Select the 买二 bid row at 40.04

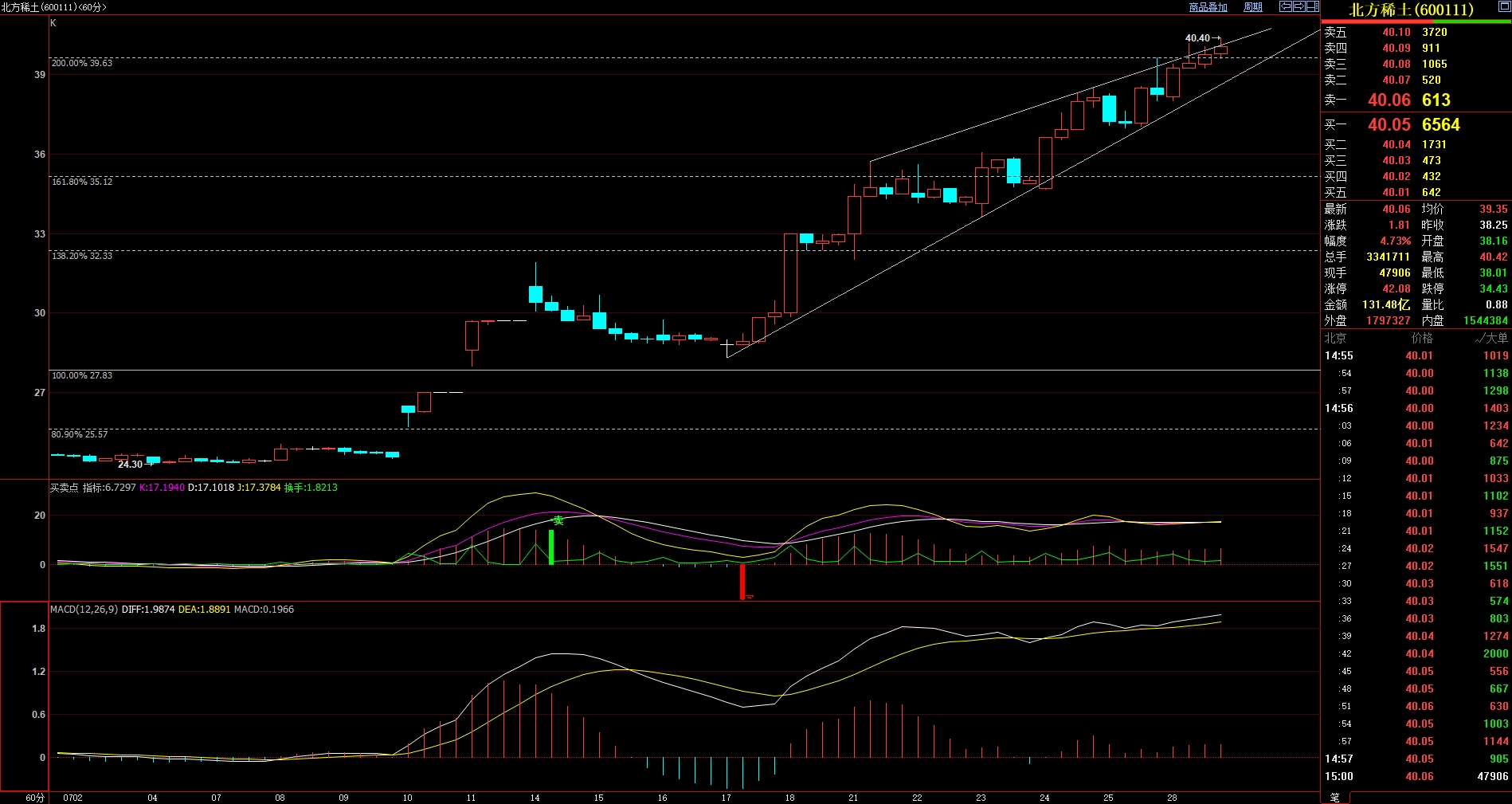click(1416, 144)
